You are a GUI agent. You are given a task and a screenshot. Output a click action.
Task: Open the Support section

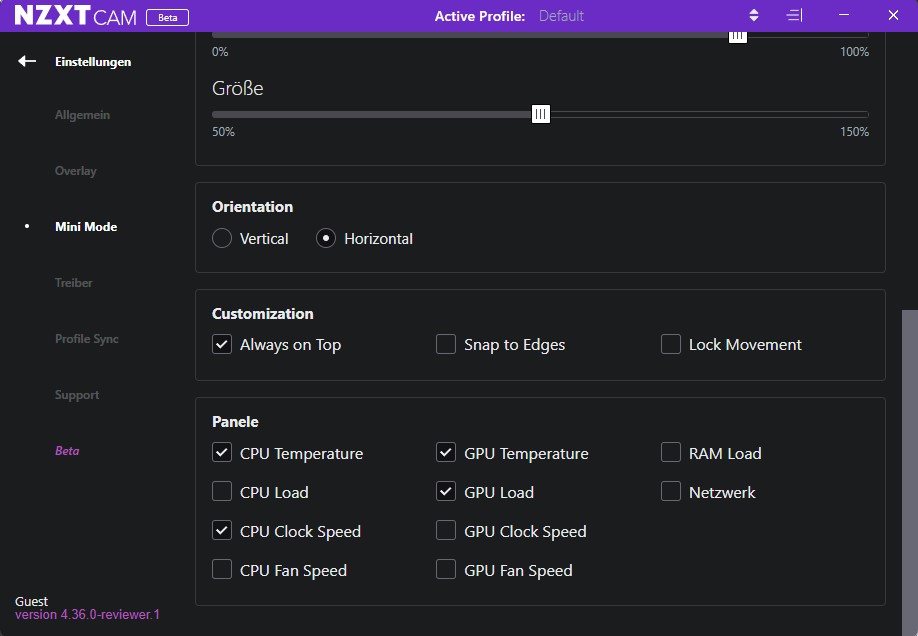(77, 395)
